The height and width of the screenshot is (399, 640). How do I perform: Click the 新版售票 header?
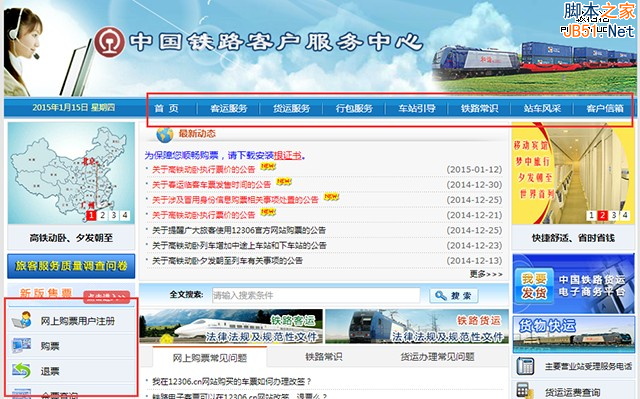click(46, 293)
